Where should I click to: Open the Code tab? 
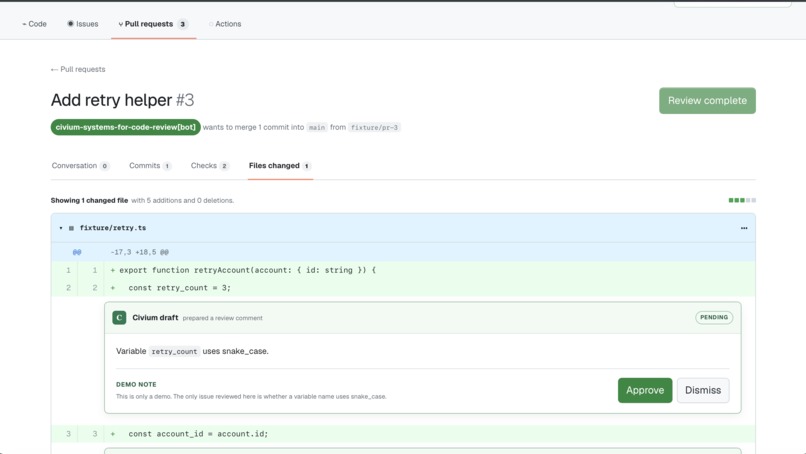pos(34,24)
